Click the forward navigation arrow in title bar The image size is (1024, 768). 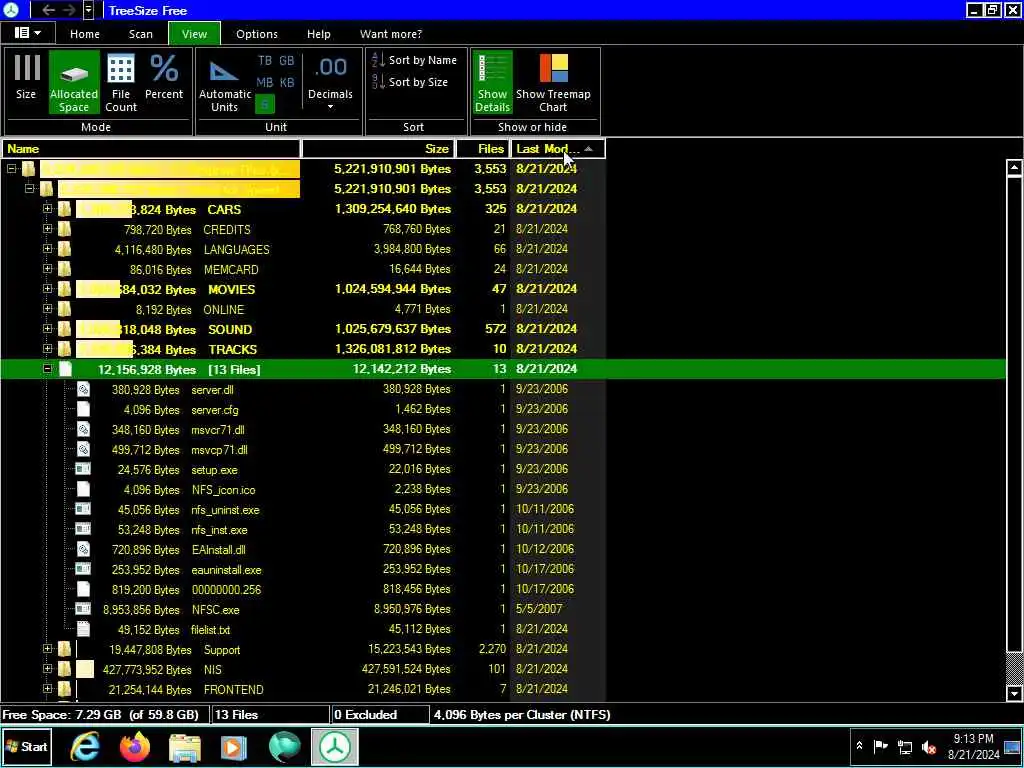pyautogui.click(x=69, y=10)
